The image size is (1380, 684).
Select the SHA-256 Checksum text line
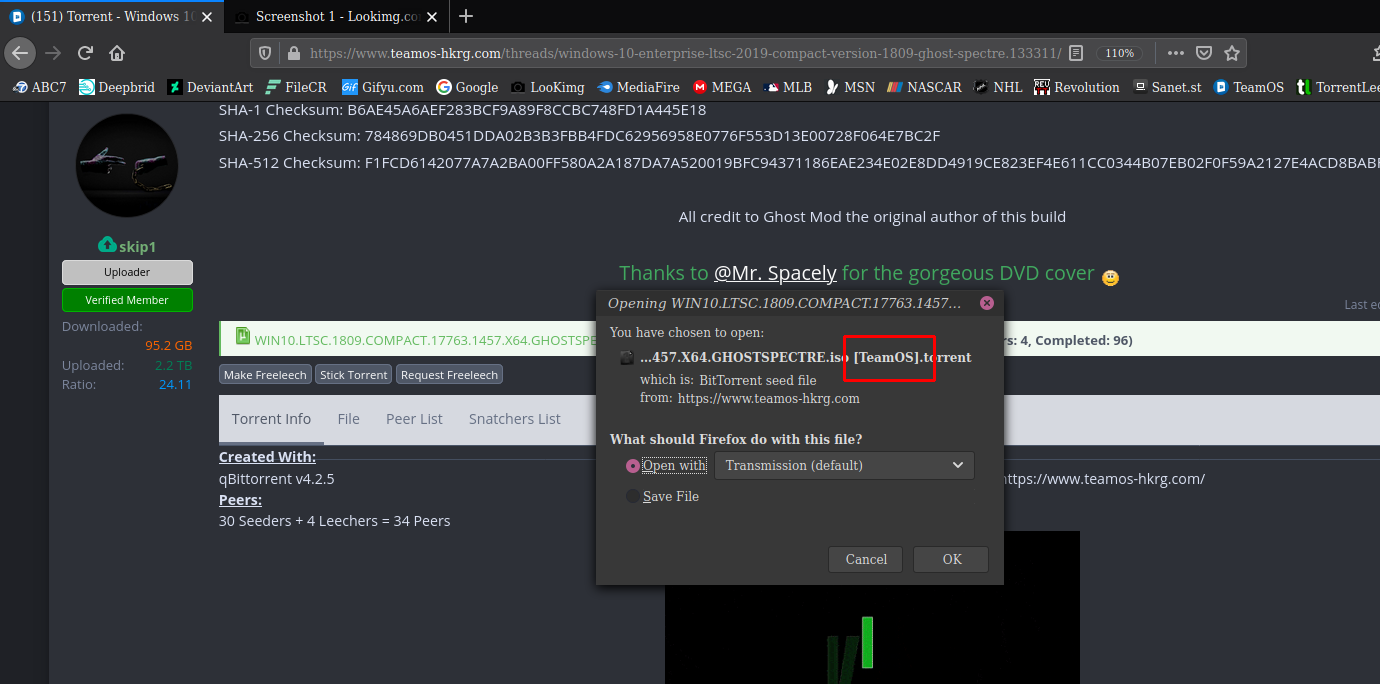[x=579, y=136]
